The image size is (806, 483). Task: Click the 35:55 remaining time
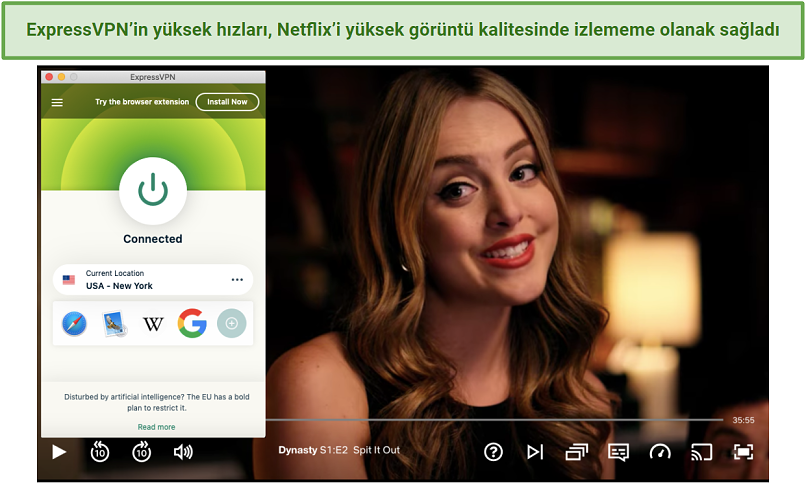click(x=743, y=420)
